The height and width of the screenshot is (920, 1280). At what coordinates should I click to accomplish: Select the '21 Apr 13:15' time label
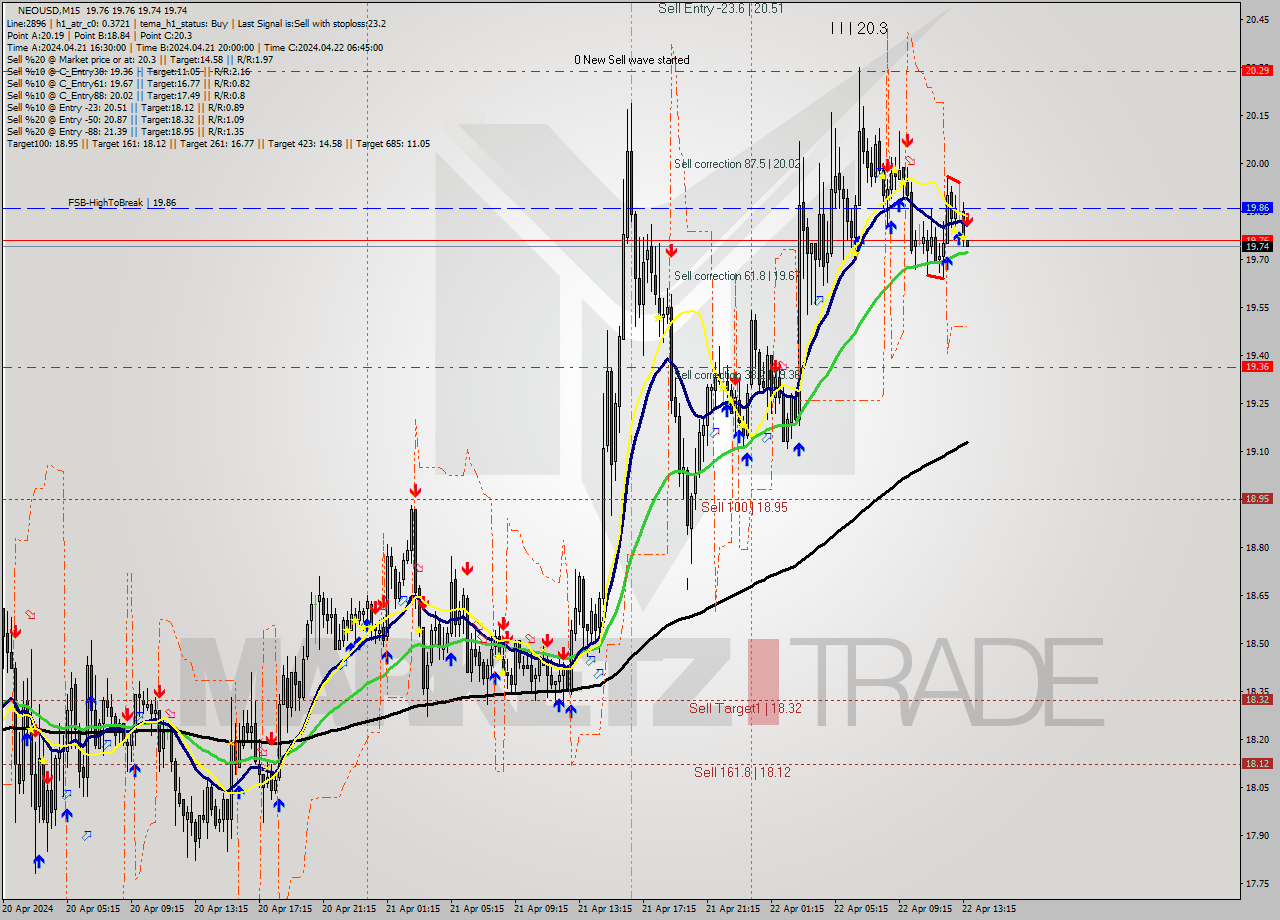coord(605,910)
